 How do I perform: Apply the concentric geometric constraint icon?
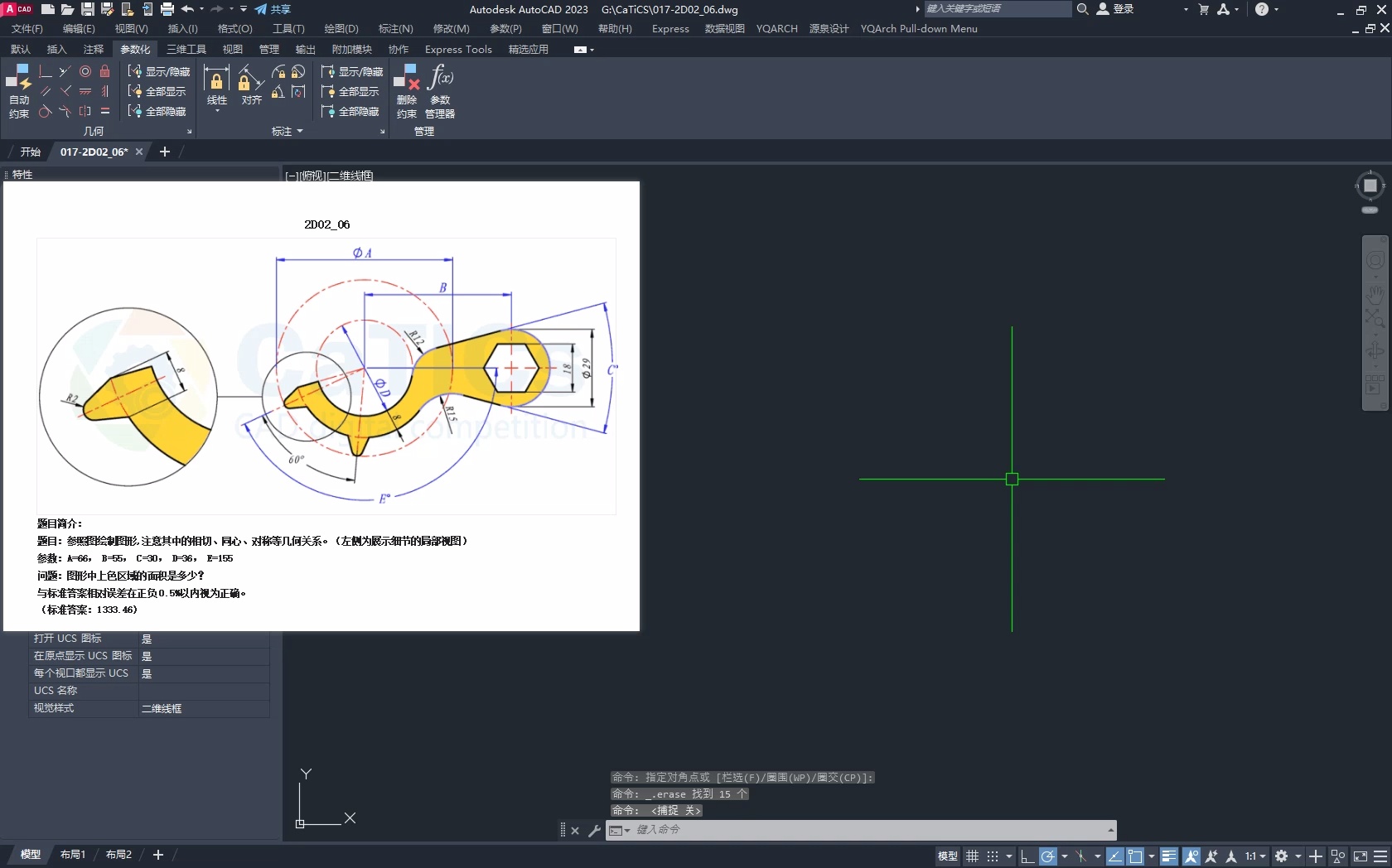[85, 72]
